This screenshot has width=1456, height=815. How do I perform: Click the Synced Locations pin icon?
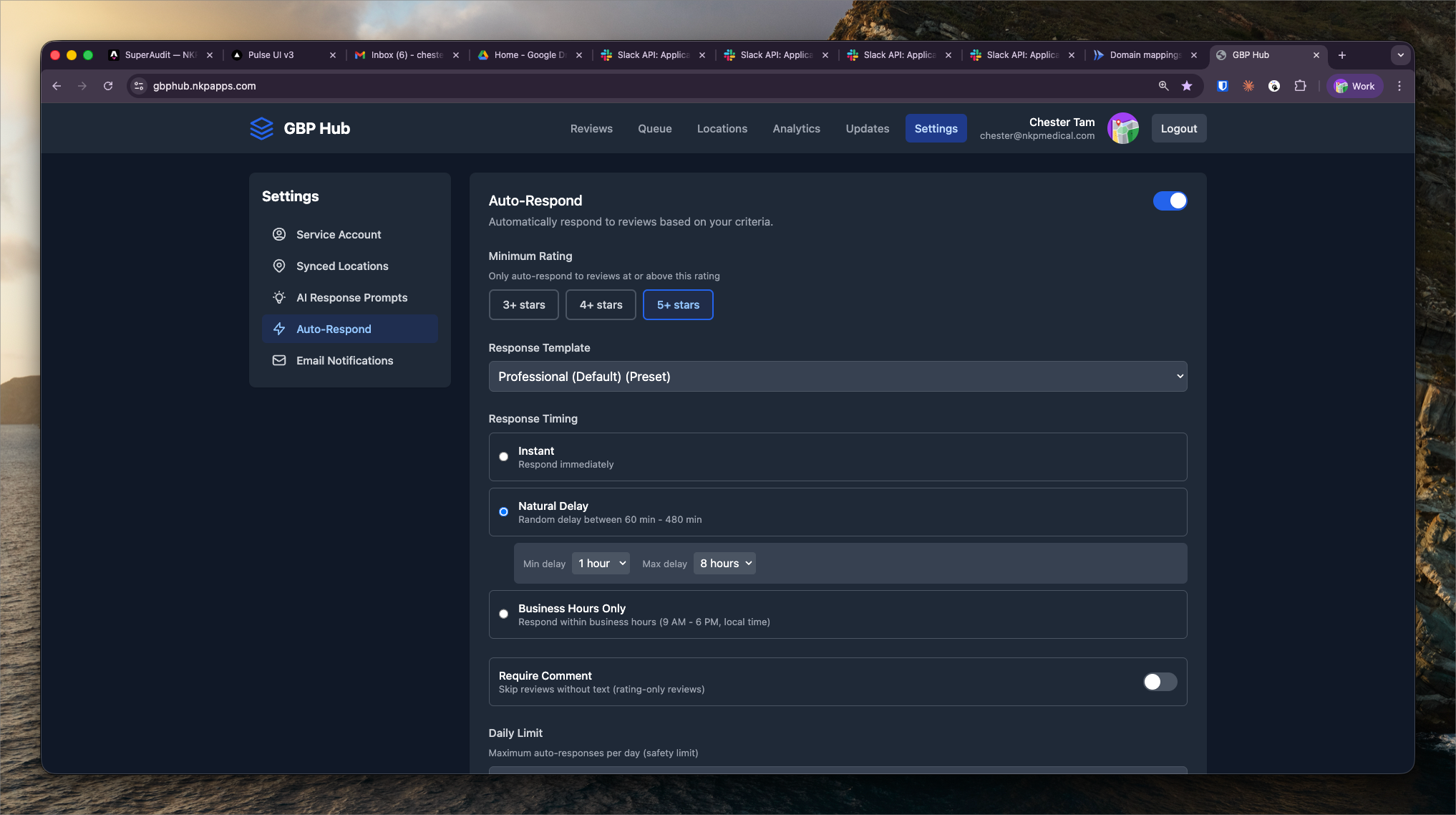point(279,266)
